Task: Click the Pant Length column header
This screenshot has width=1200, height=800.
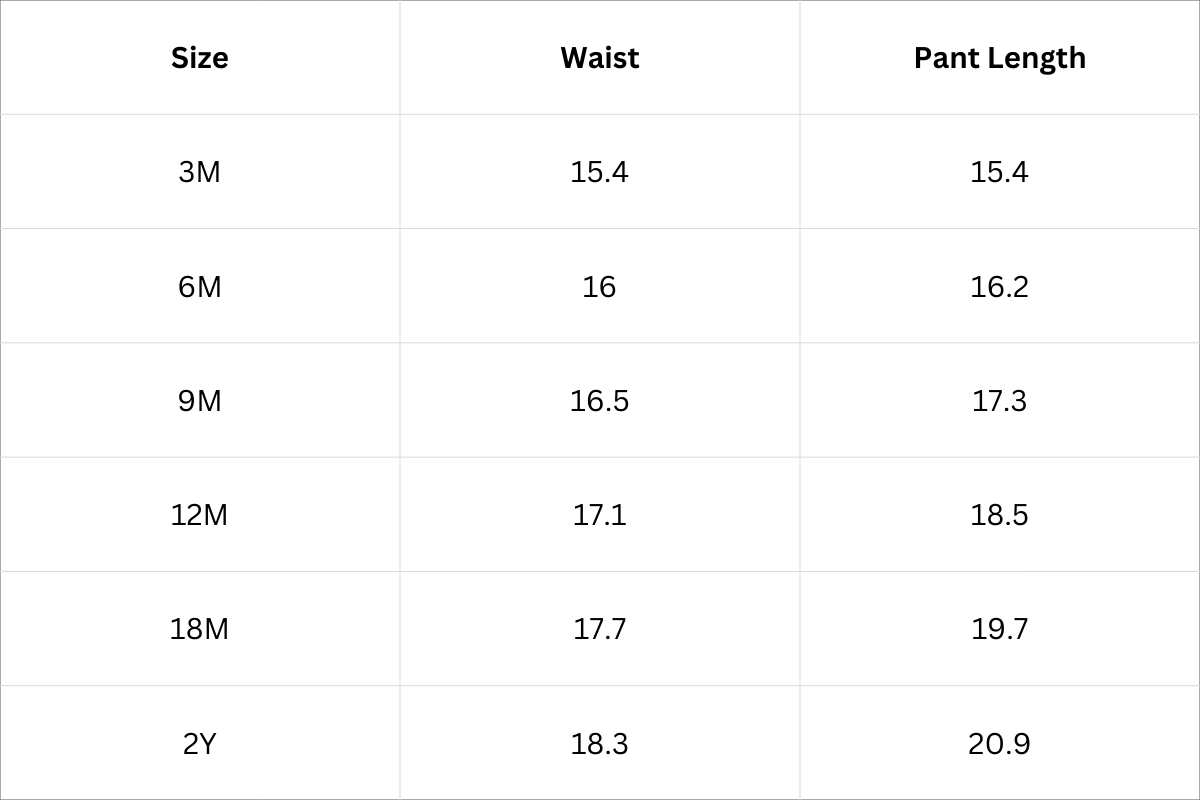Action: [999, 58]
